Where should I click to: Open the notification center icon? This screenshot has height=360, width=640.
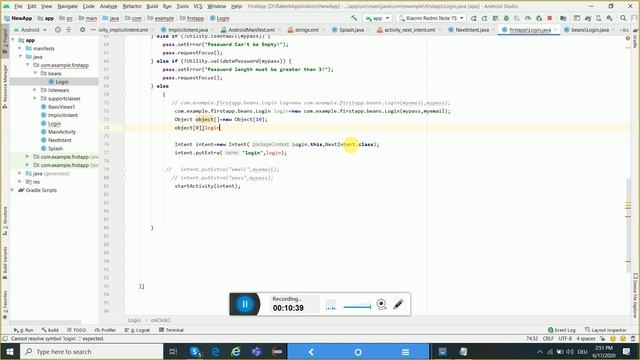[x=627, y=351]
